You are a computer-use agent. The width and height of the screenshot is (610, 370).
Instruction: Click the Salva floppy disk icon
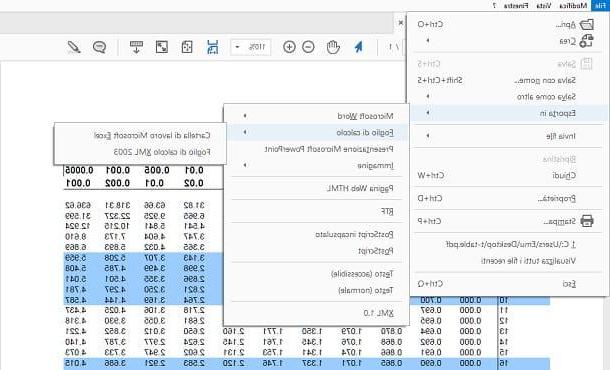click(586, 64)
